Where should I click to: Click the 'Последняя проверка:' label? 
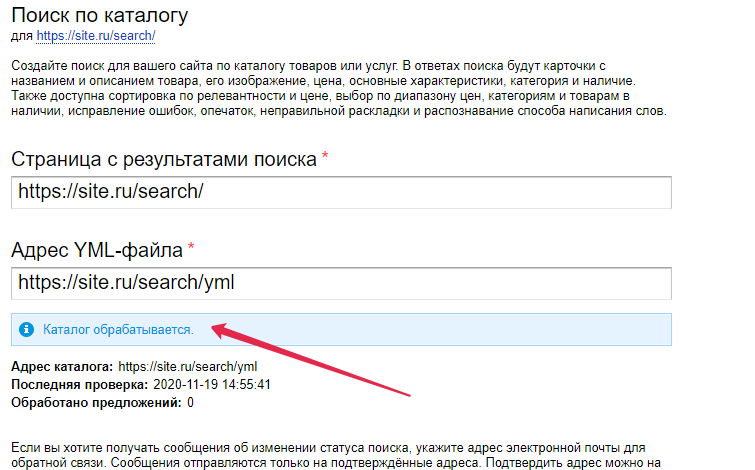79,385
